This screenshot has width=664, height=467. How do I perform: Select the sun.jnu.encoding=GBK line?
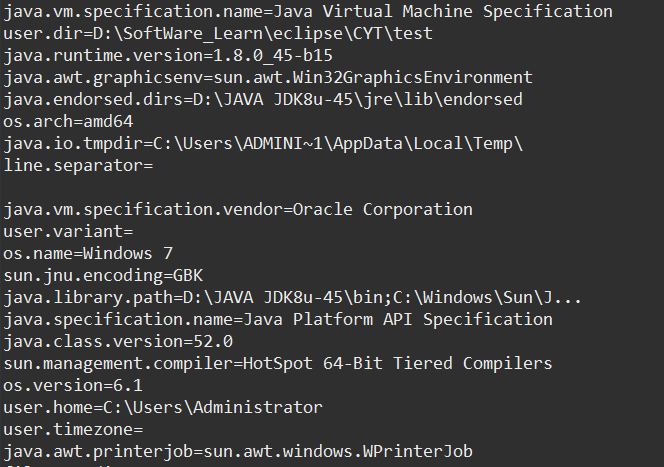point(103,276)
